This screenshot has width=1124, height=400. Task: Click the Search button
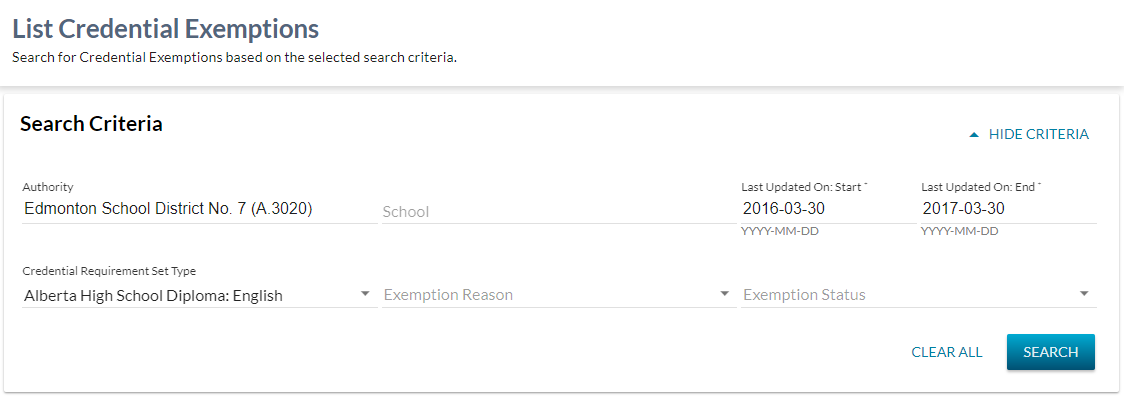(x=1050, y=352)
